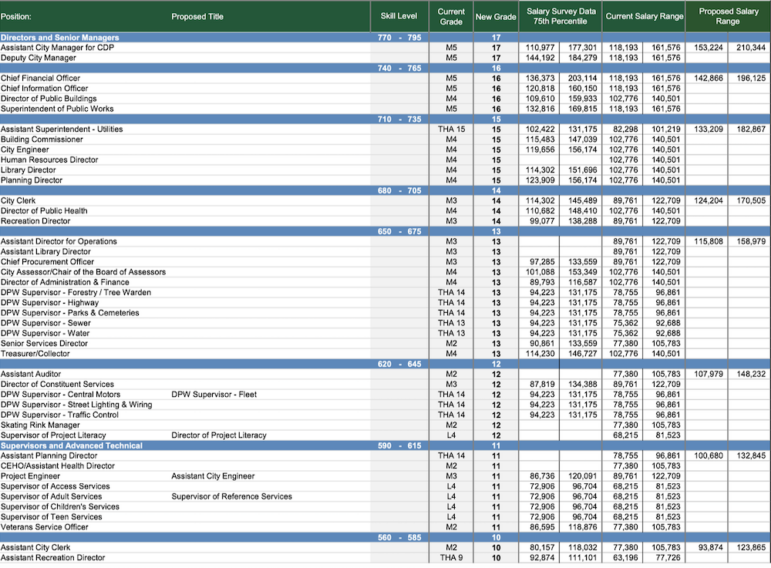The image size is (771, 568).
Task: Select the 'Veterans Service Officer' cell
Action: coord(44,527)
